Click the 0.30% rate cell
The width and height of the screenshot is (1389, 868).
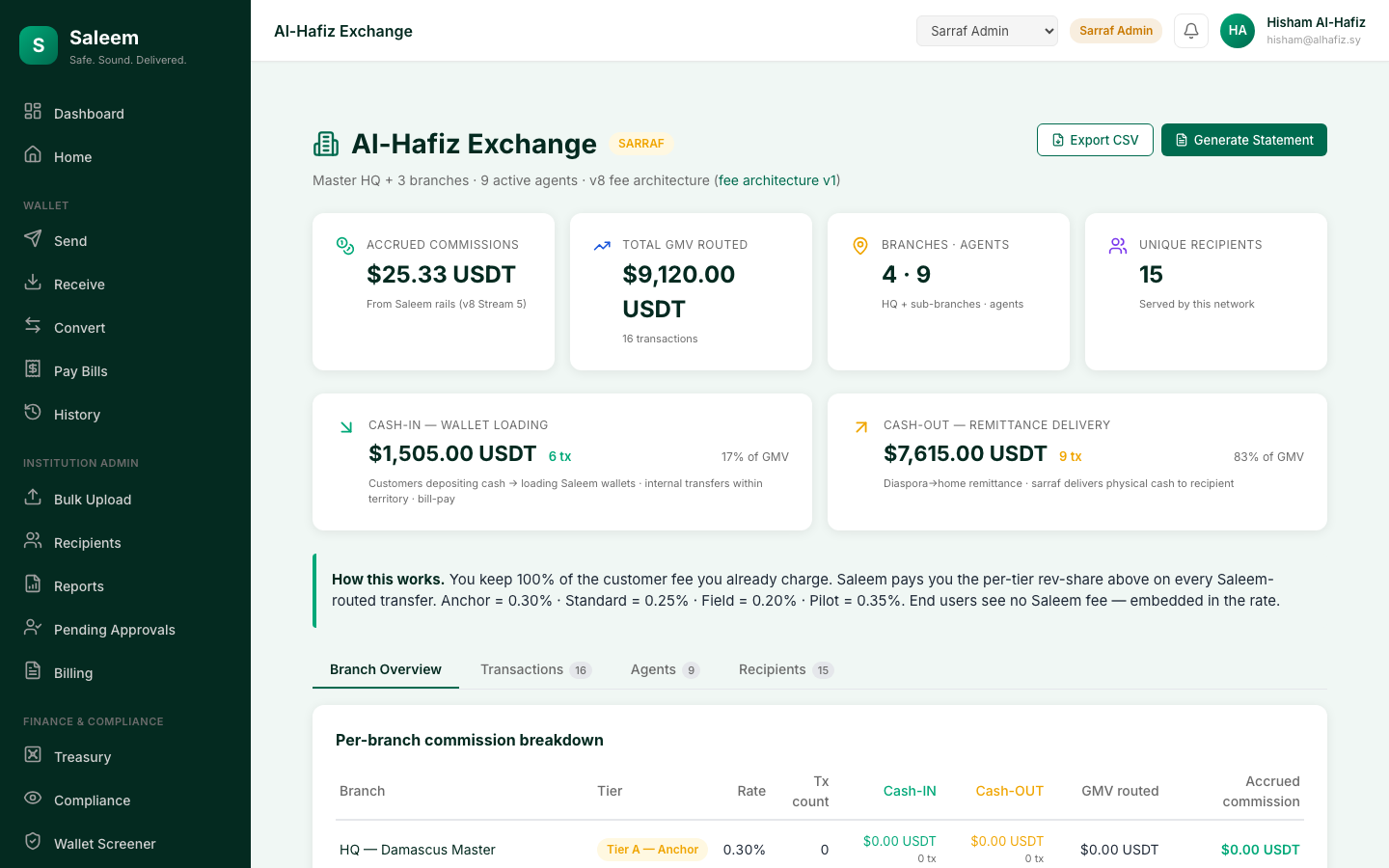(745, 850)
